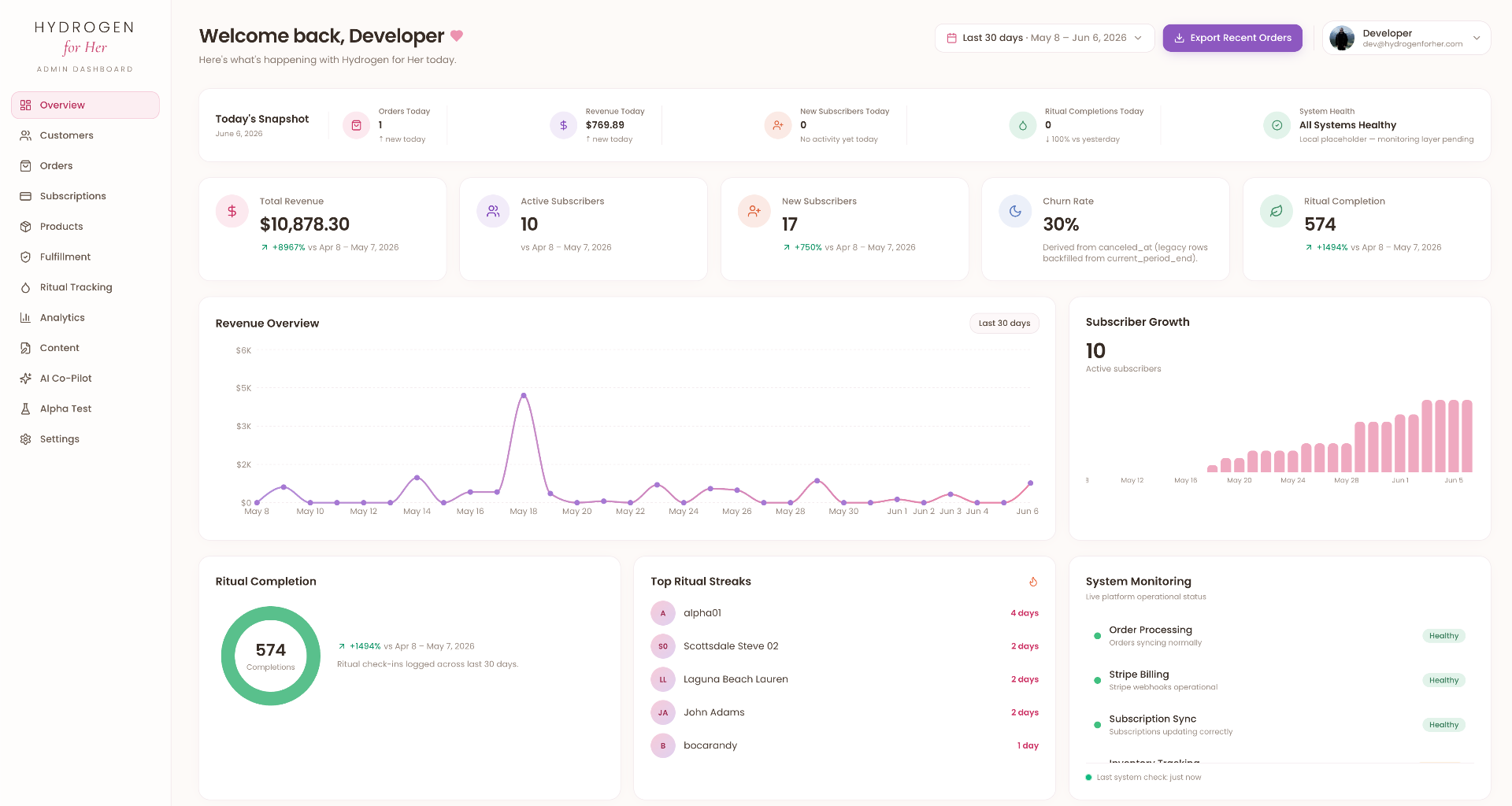Click the Analytics bar chart icon in the sidebar
Image resolution: width=1512 pixels, height=806 pixels.
pyautogui.click(x=25, y=318)
